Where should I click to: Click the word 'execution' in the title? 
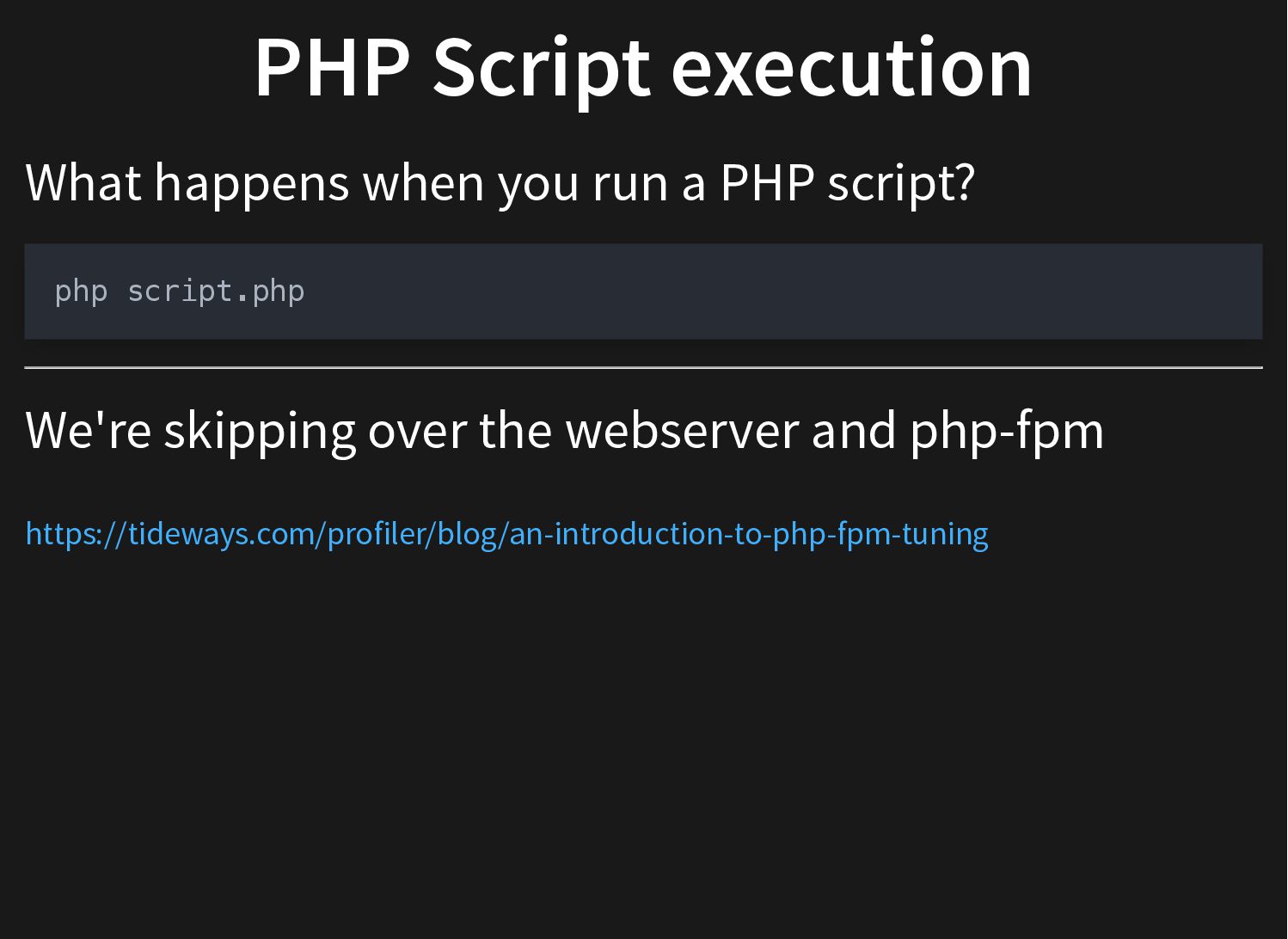tap(850, 67)
